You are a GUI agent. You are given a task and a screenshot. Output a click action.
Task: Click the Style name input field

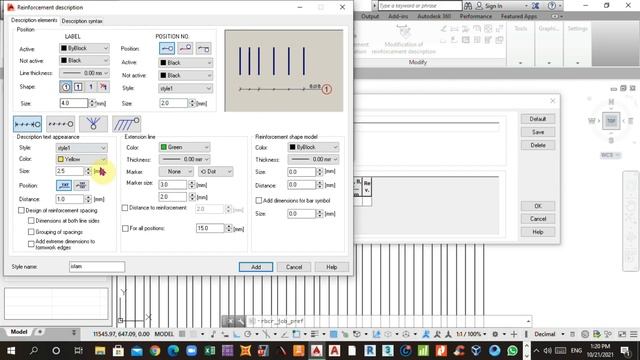(x=97, y=267)
